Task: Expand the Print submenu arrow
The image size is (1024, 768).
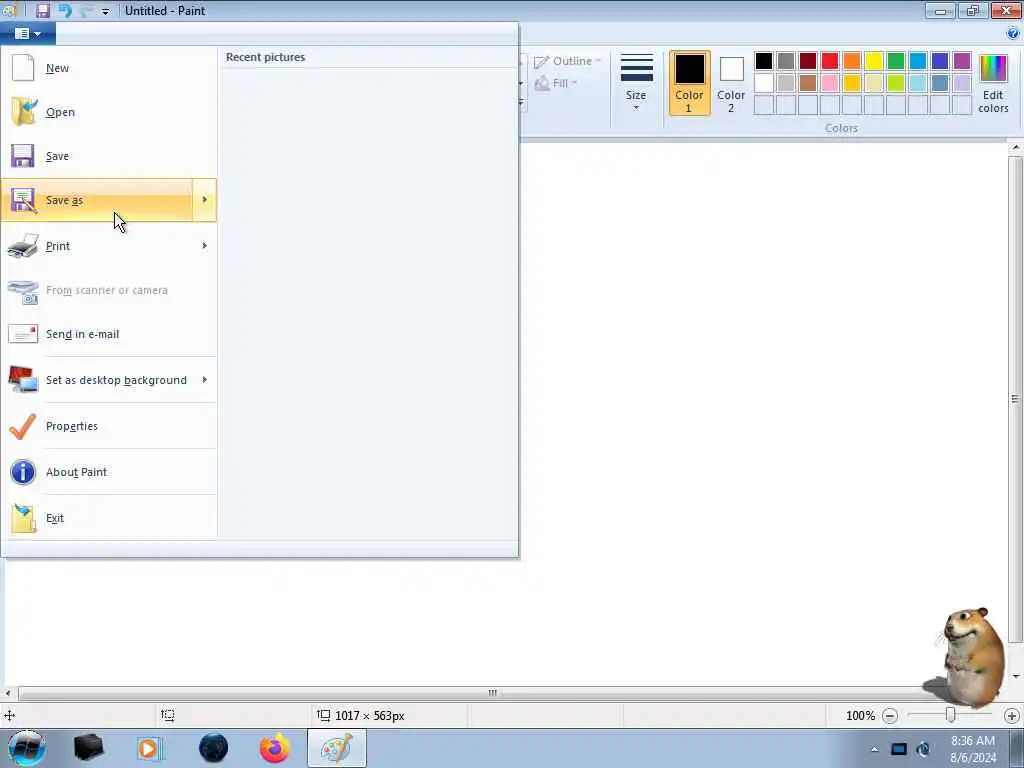Action: (204, 246)
